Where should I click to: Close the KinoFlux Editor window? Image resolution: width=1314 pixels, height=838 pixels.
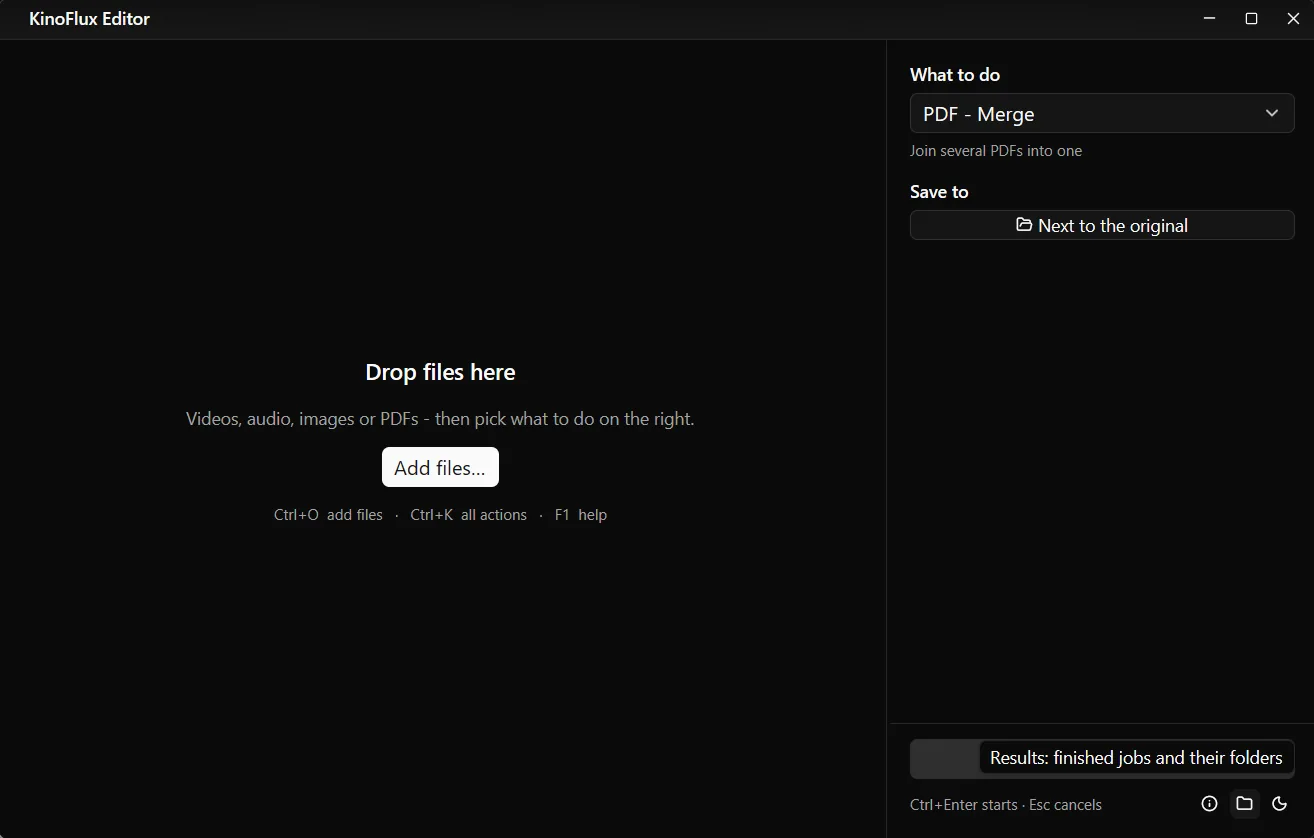tap(1293, 19)
